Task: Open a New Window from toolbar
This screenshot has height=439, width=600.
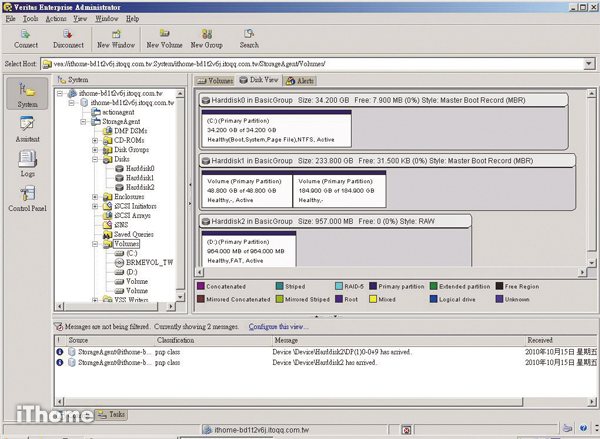Action: pos(116,38)
